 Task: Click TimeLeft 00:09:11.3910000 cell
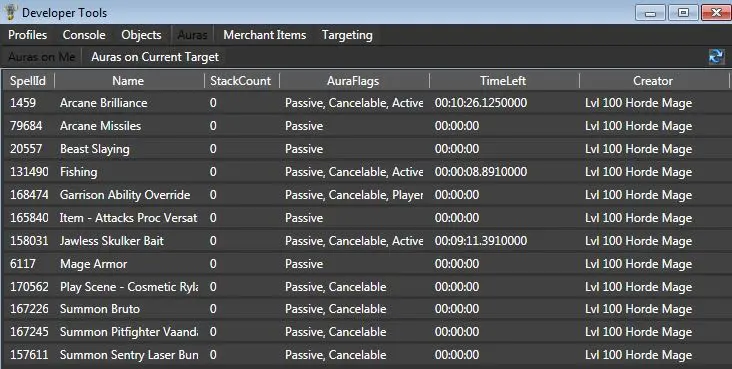[481, 241]
